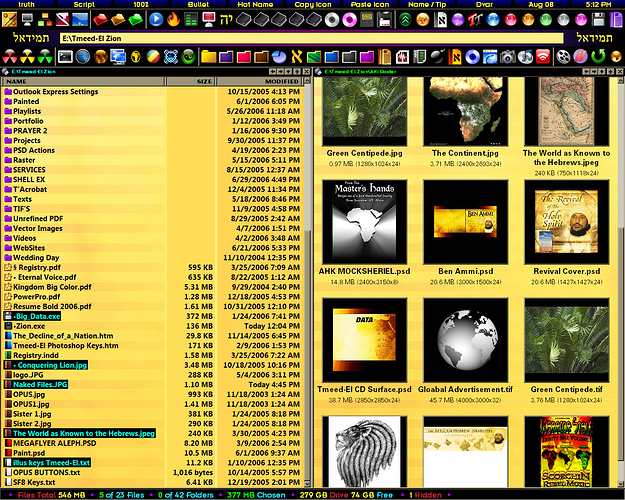Select the Revival Cover.psd thumbnail

coord(566,222)
